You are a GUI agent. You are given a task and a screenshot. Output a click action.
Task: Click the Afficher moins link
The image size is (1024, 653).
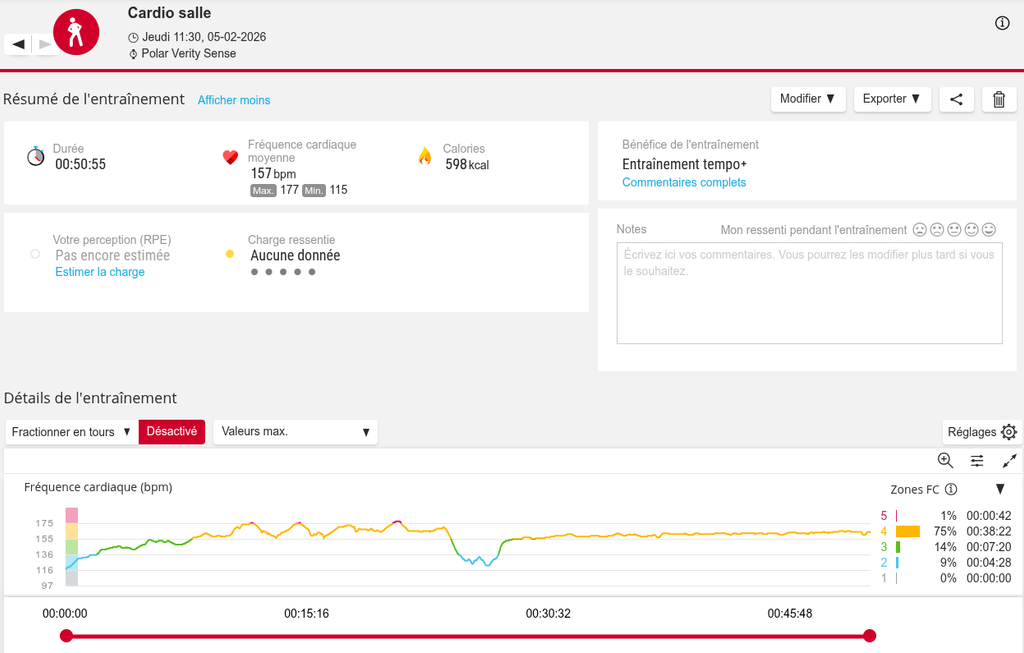(234, 100)
